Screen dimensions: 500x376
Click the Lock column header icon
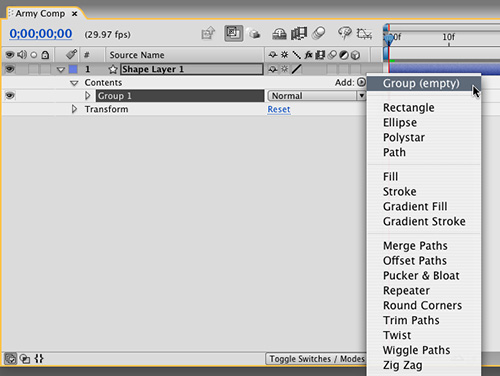click(x=45, y=55)
